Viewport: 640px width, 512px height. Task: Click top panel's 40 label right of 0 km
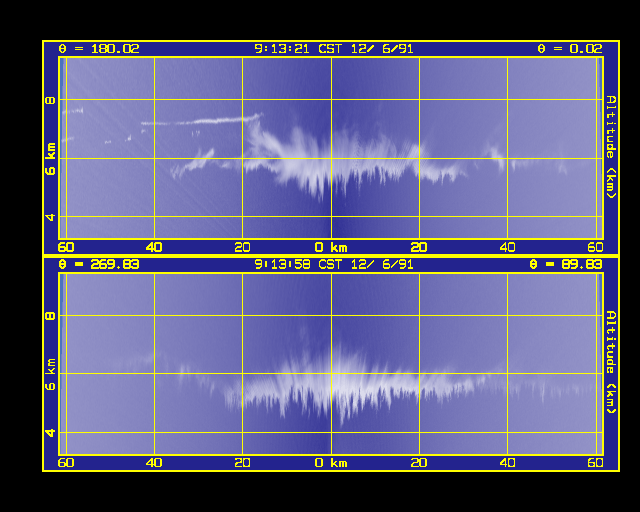507,247
